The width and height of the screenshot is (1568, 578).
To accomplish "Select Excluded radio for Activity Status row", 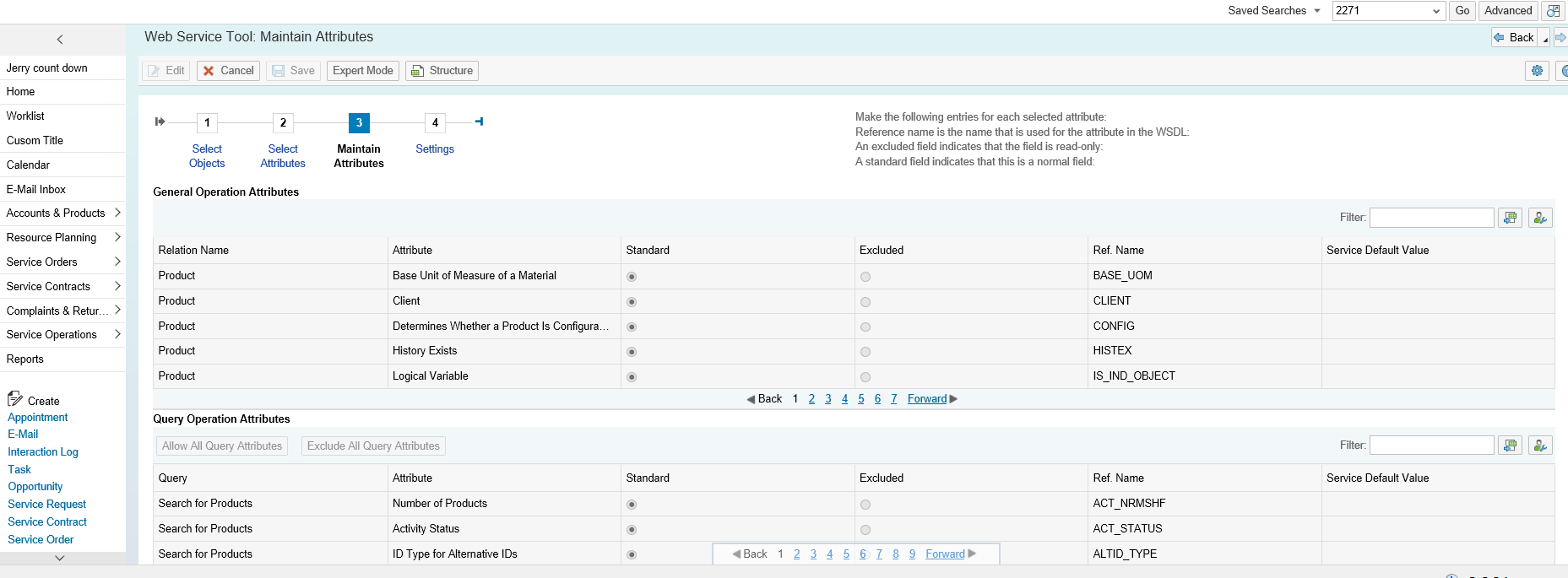I will (x=865, y=530).
